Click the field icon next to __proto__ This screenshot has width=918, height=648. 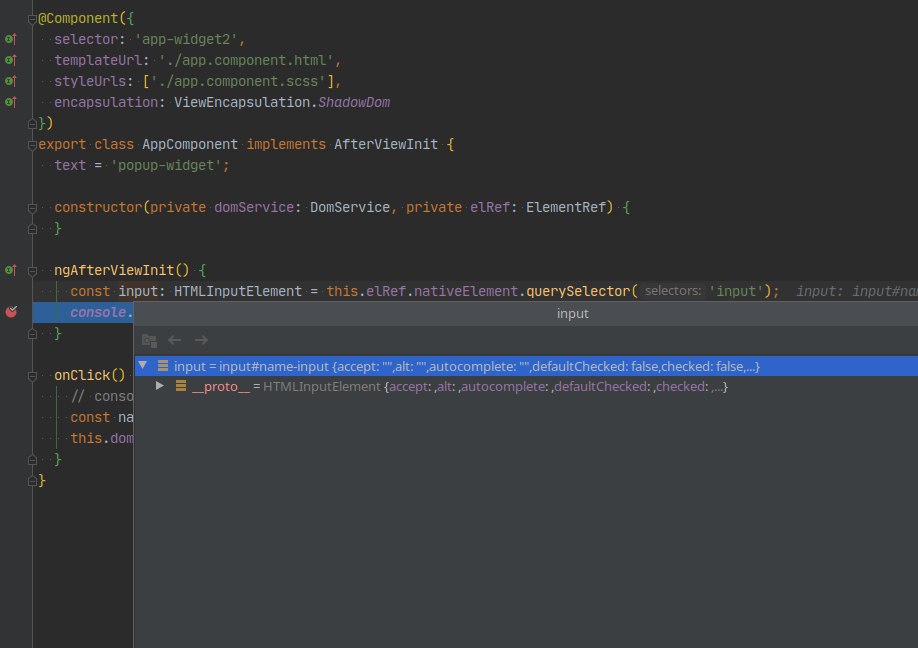tap(181, 386)
